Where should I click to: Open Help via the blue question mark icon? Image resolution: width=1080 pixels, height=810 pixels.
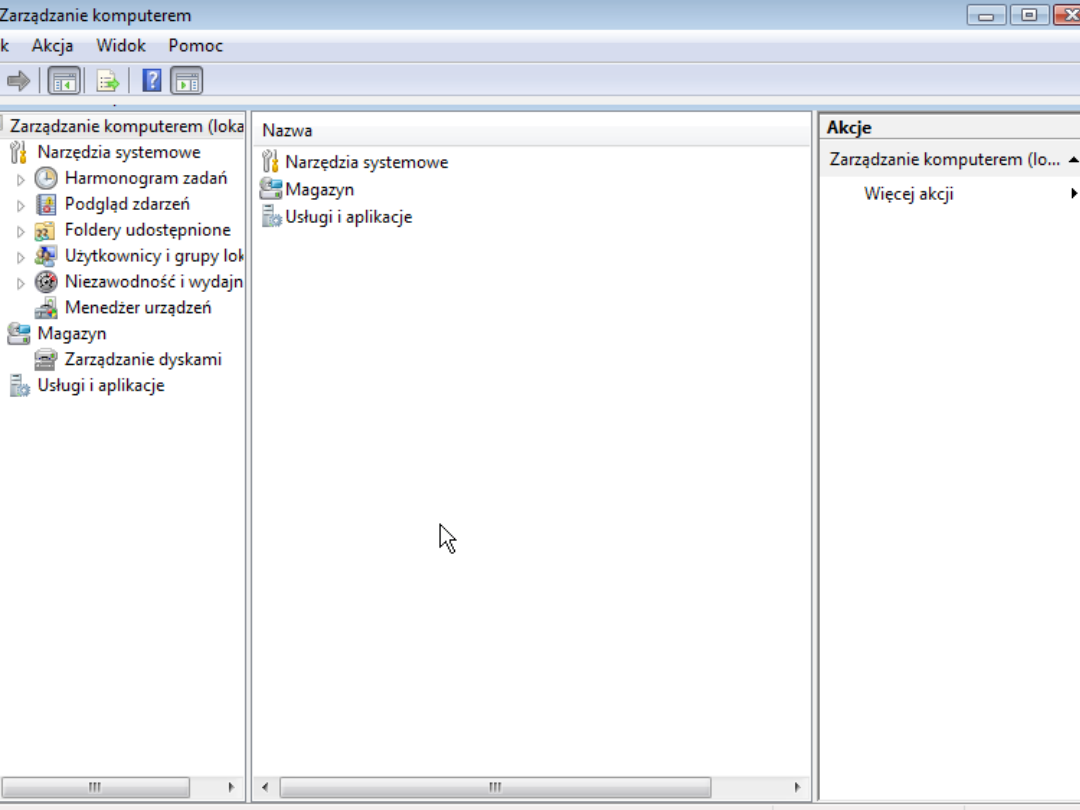(152, 81)
